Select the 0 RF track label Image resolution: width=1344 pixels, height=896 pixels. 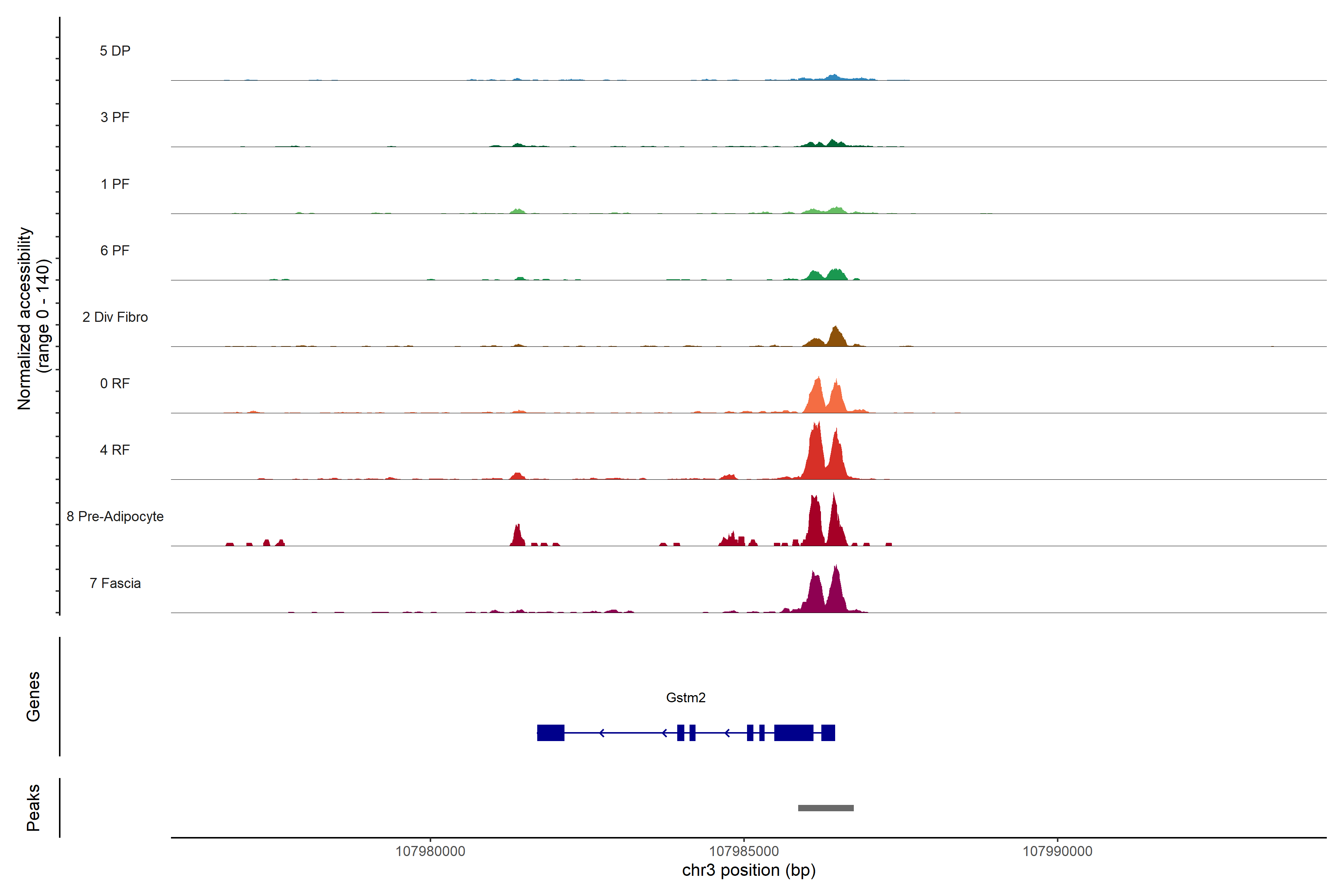[x=115, y=383]
